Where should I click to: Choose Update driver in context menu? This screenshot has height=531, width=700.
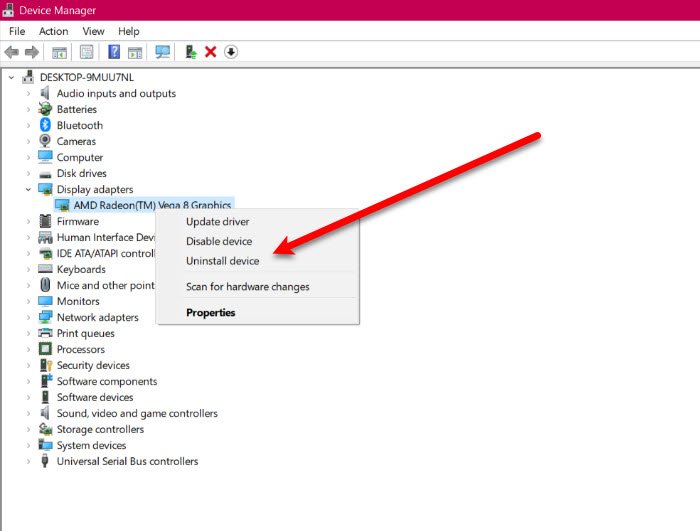point(217,221)
